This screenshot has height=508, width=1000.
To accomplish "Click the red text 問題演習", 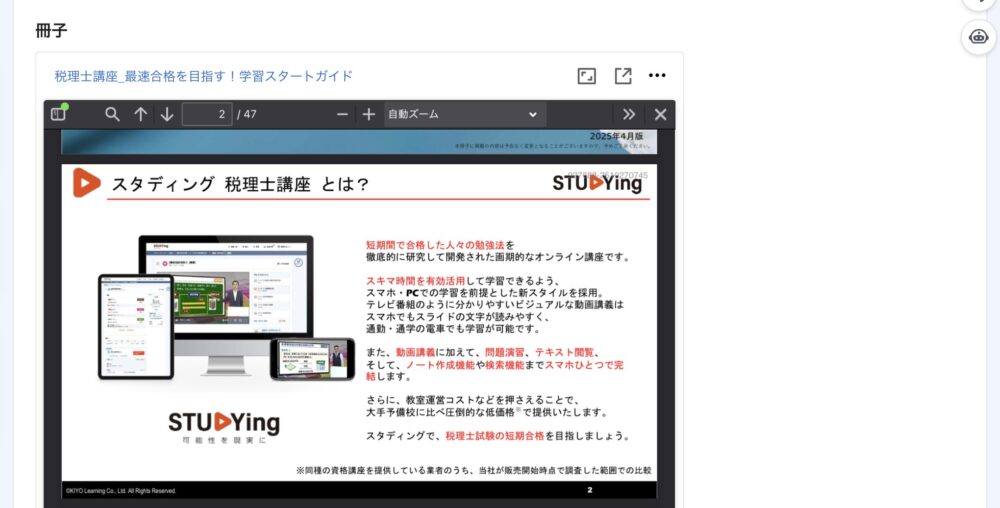I will [x=504, y=352].
